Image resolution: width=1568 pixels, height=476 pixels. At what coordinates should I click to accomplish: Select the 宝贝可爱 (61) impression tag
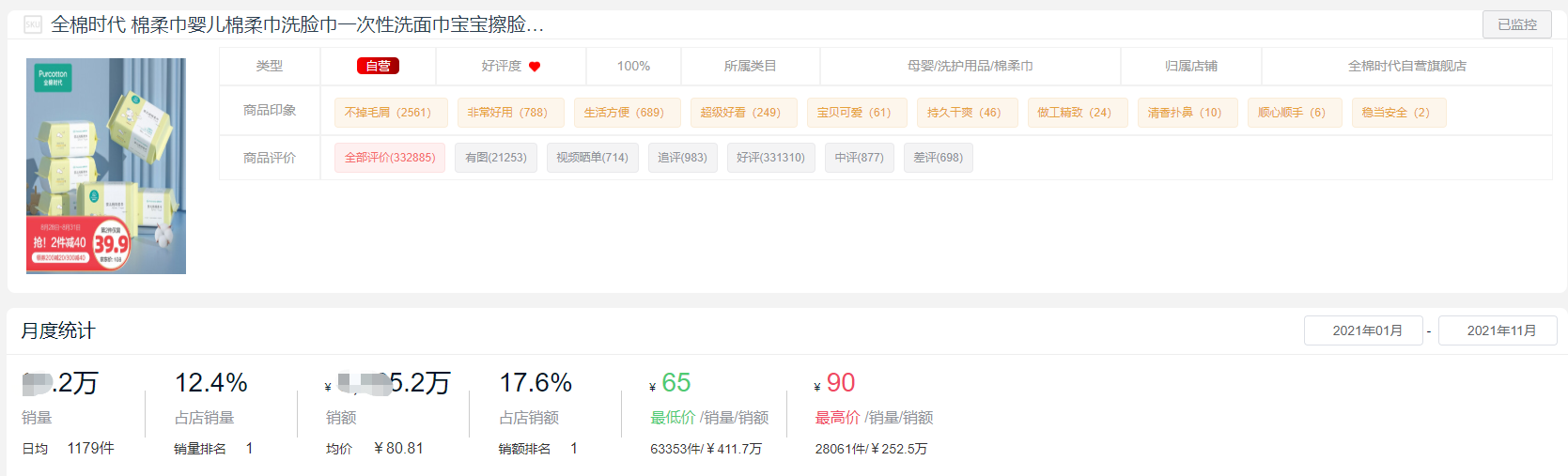point(857,113)
